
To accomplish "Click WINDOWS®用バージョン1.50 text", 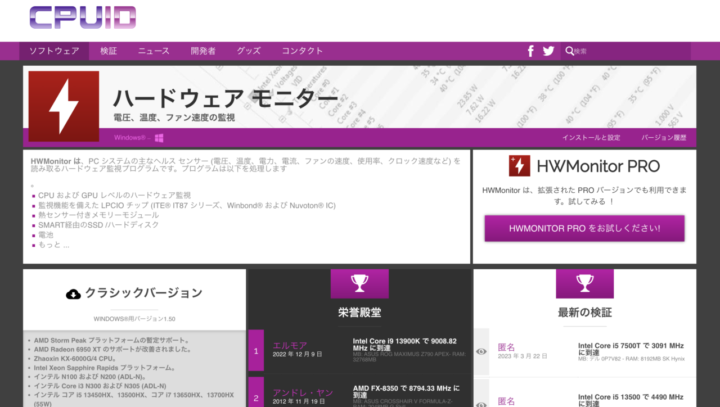I will point(135,319).
